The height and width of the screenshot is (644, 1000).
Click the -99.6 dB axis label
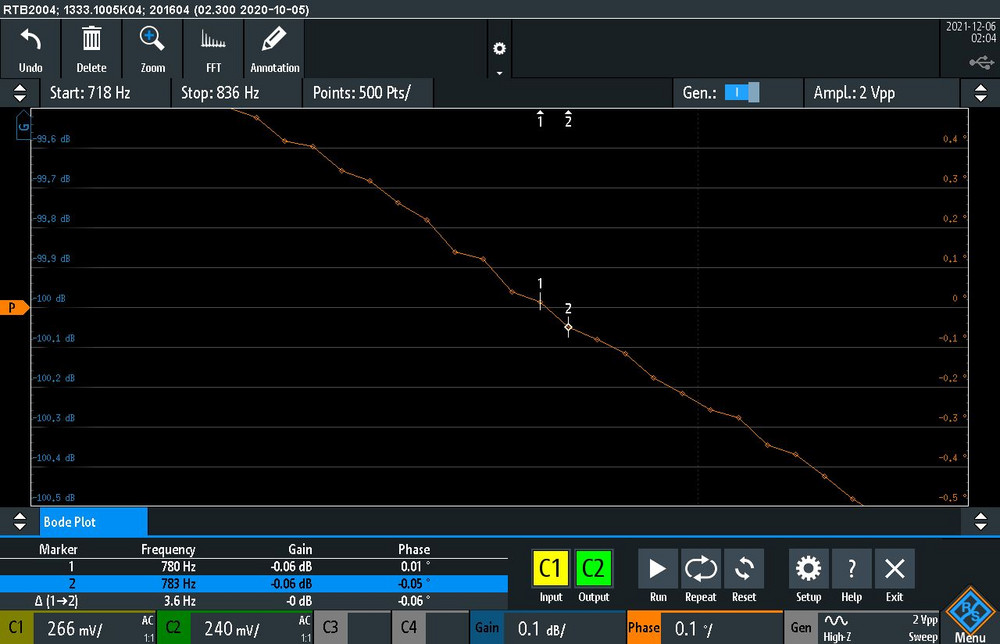click(x=52, y=139)
